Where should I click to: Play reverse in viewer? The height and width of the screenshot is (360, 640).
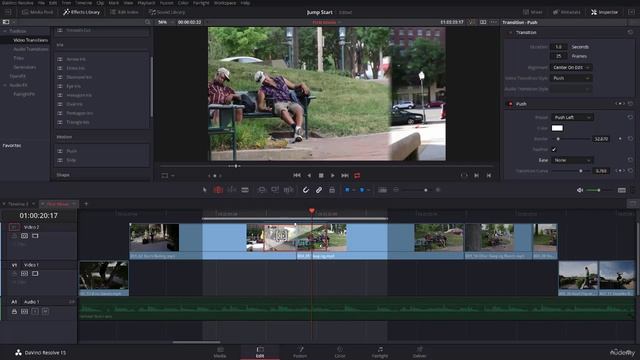(309, 176)
